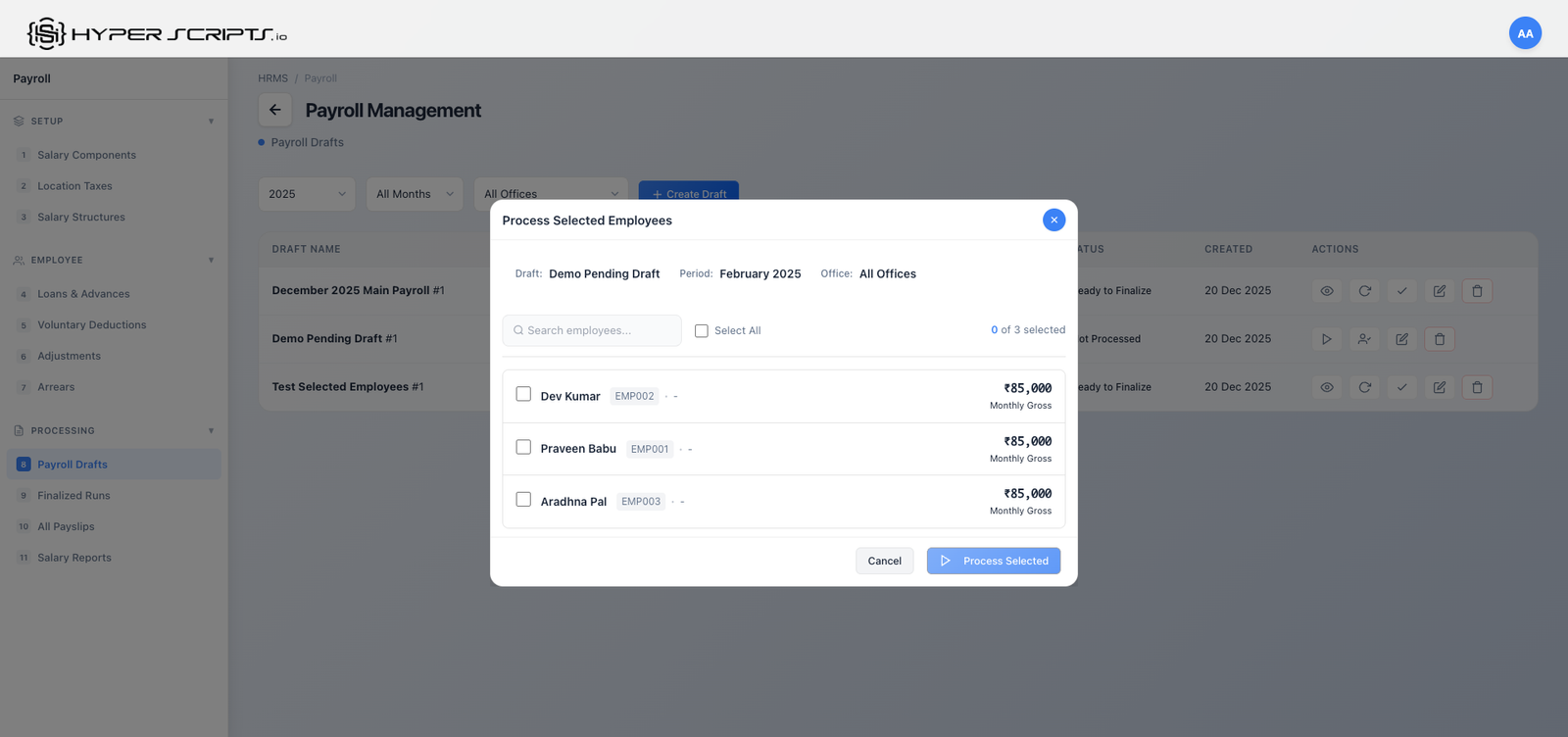Click the EMP001 employee badge

pos(650,449)
